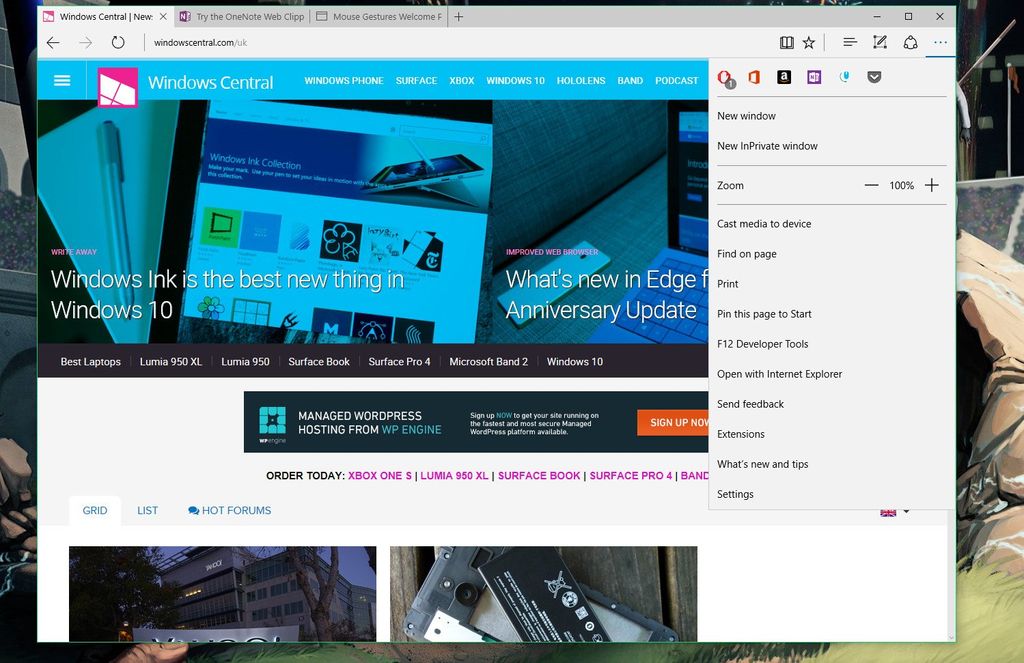The width and height of the screenshot is (1024, 663).
Task: Open the OneNote Web Clipper extension icon
Action: (x=814, y=77)
